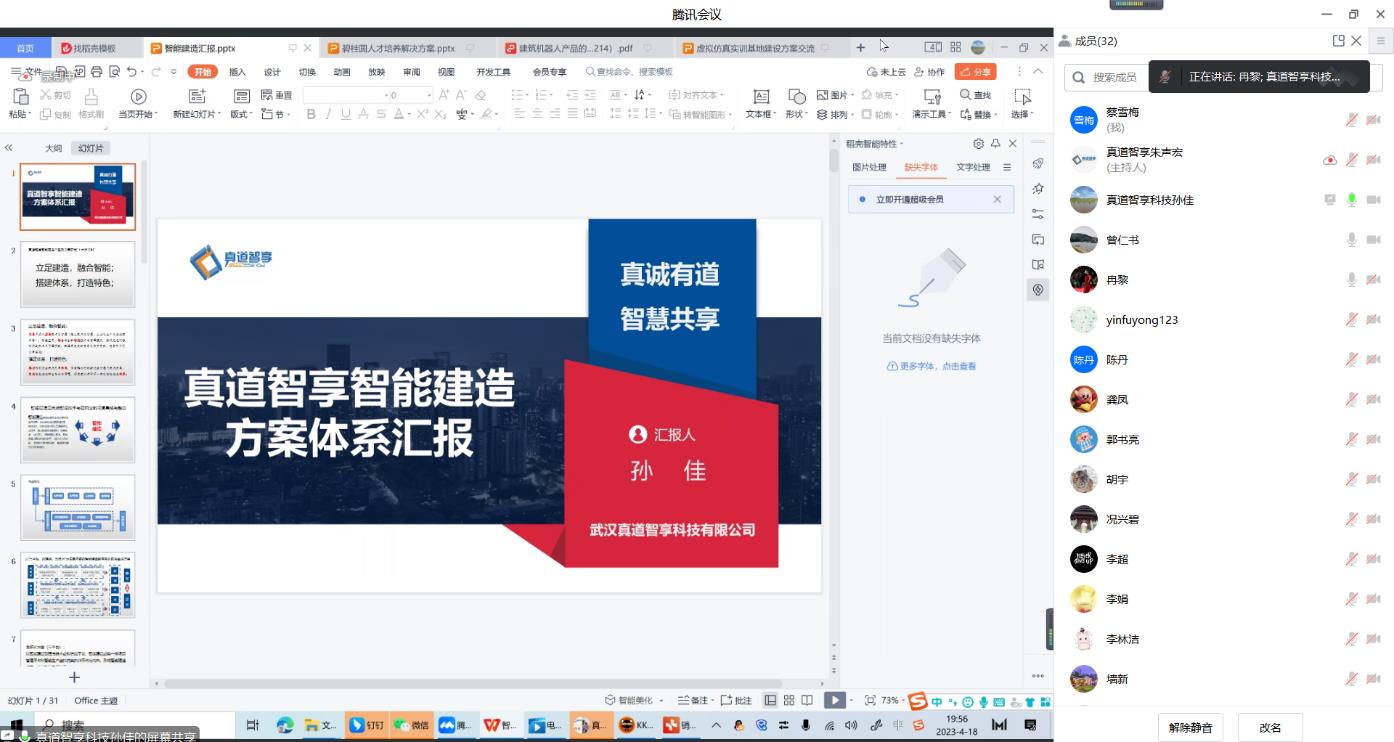Click the 演示工具 presentation tools icon

(x=931, y=96)
